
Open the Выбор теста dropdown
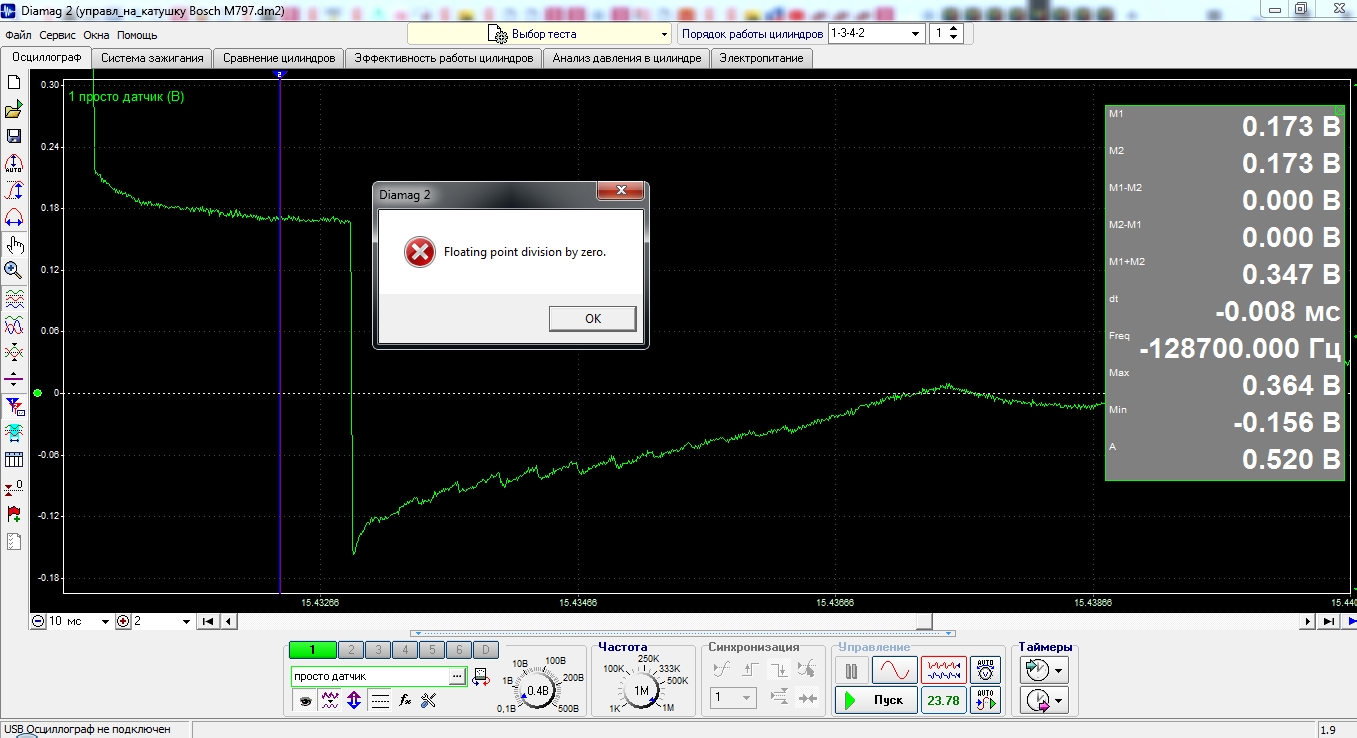click(539, 34)
